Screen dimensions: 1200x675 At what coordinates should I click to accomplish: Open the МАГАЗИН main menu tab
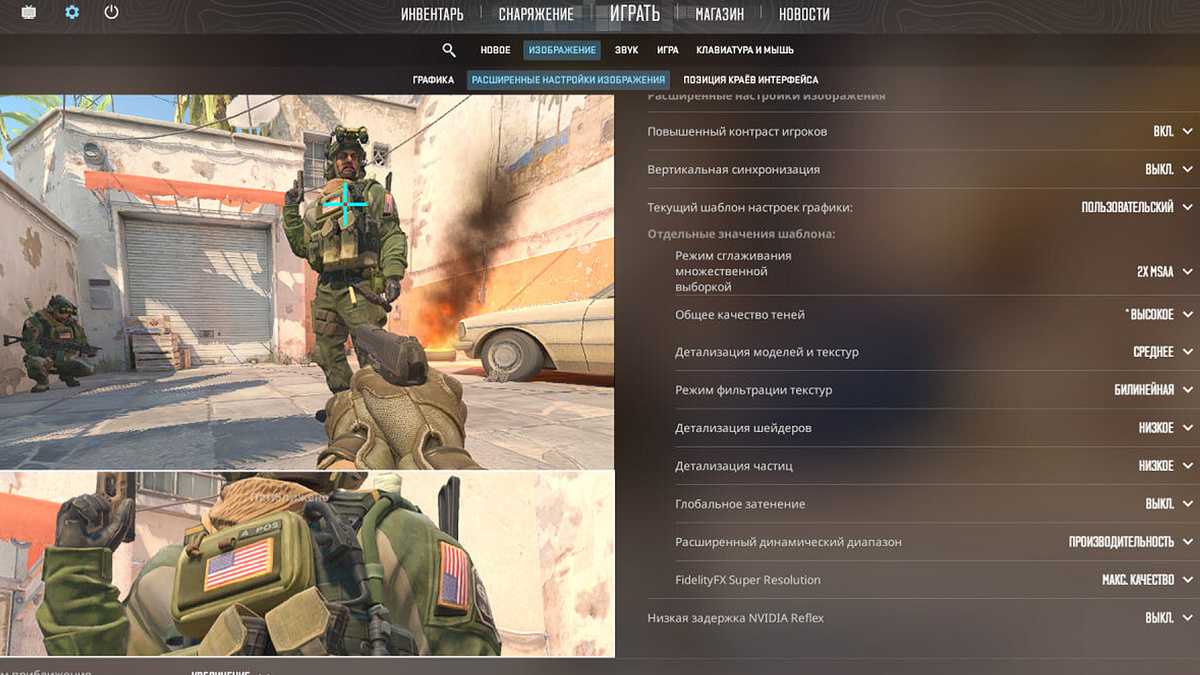point(720,14)
